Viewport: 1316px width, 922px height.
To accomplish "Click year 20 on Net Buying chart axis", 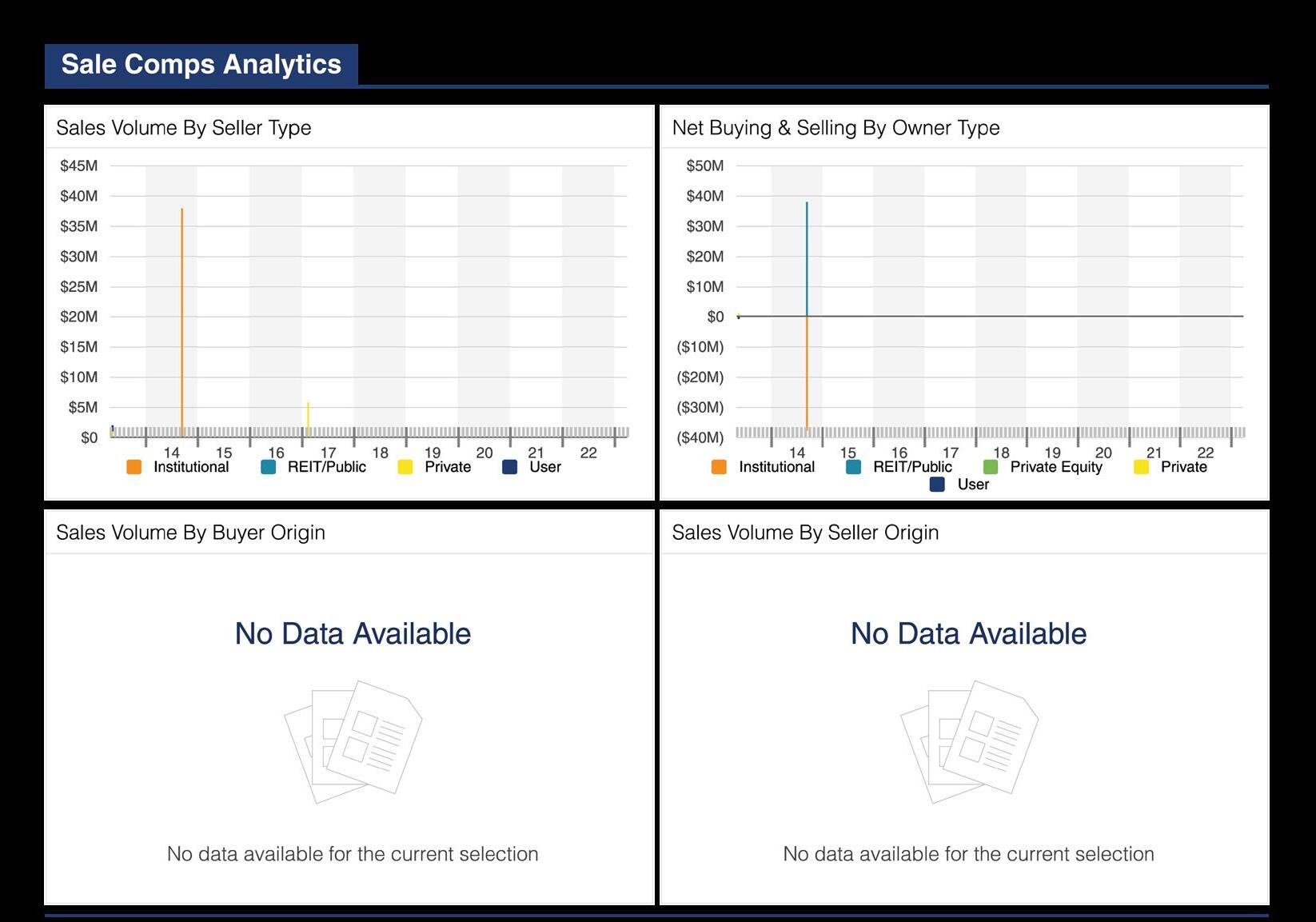I will 1103,453.
